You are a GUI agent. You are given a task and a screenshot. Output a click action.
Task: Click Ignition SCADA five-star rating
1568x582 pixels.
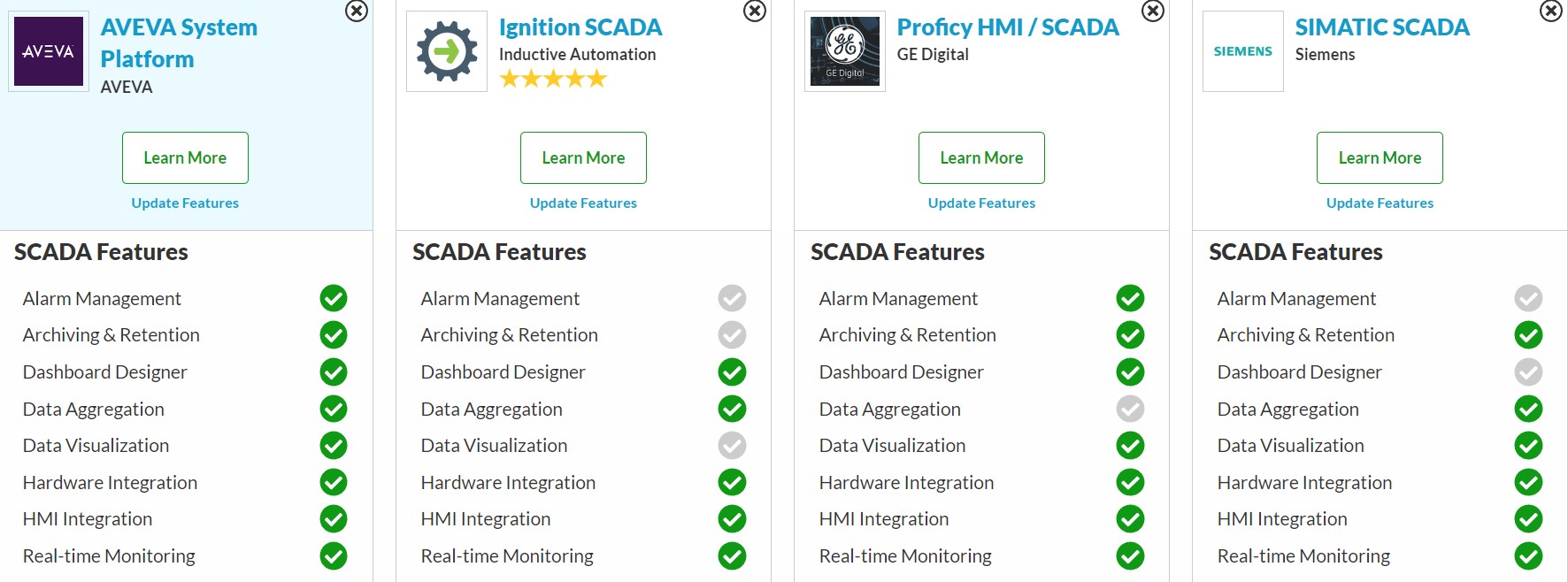coord(553,79)
